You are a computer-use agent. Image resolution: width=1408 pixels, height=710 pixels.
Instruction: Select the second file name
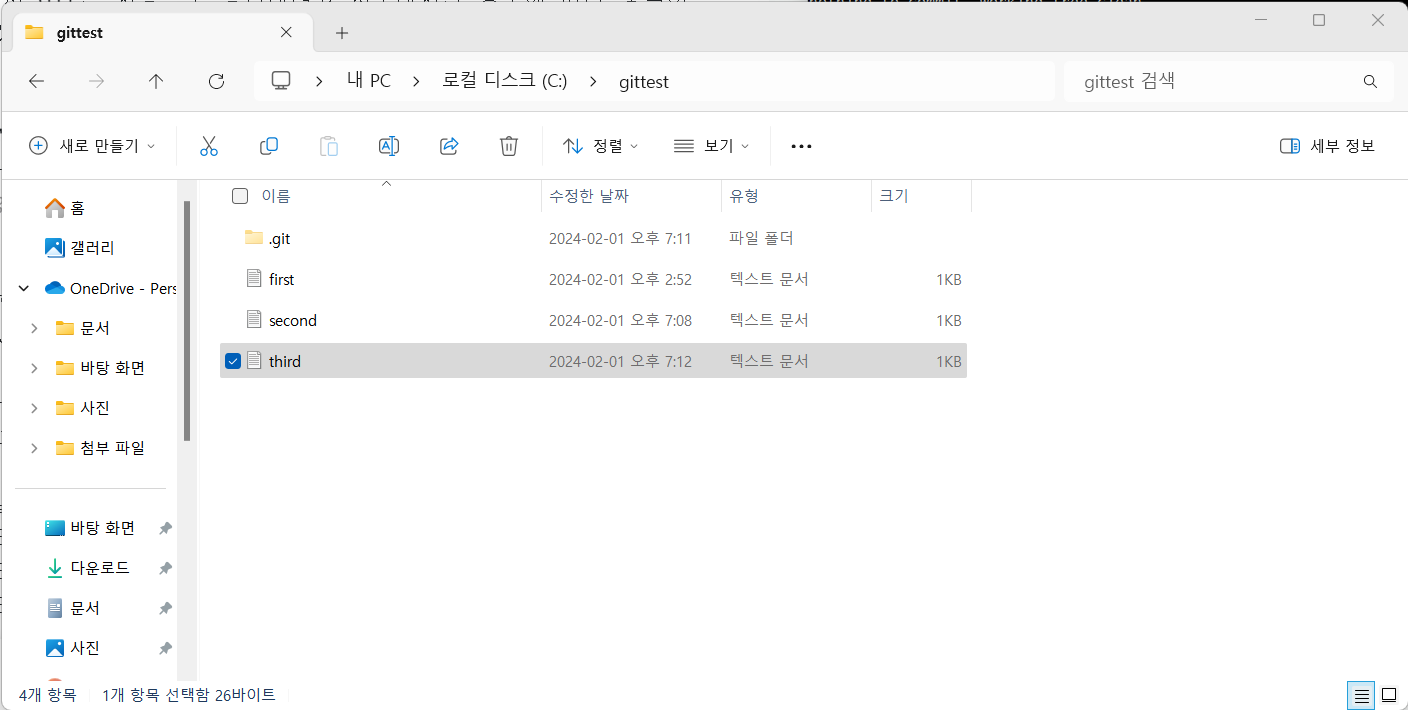[x=293, y=320]
